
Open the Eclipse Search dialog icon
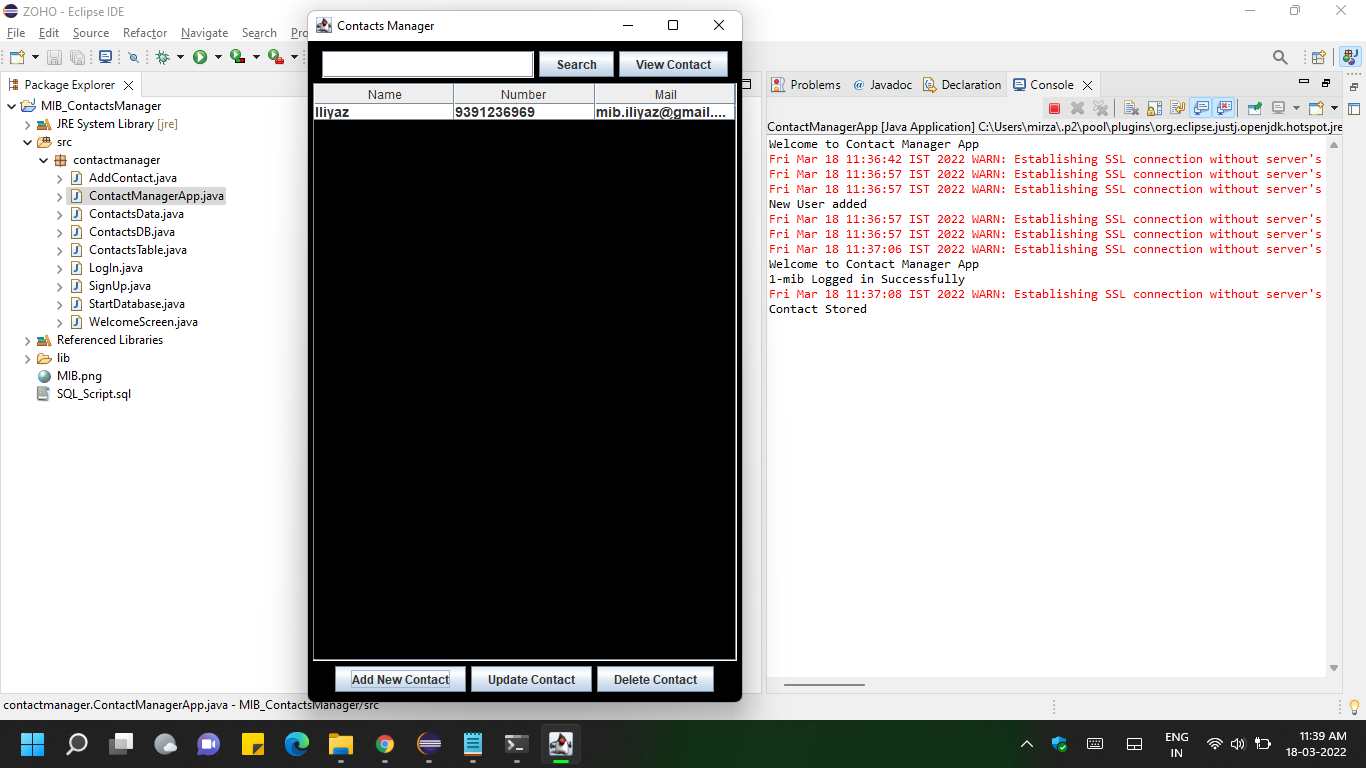pos(1281,57)
